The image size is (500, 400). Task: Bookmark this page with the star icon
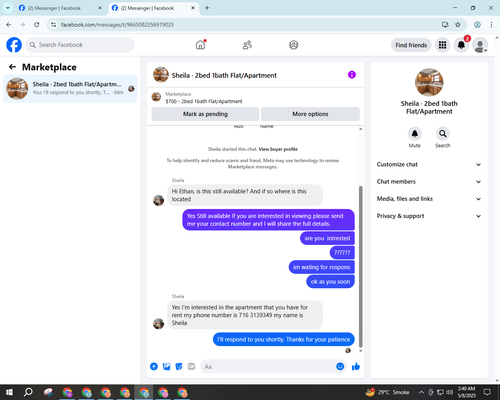pos(458,25)
